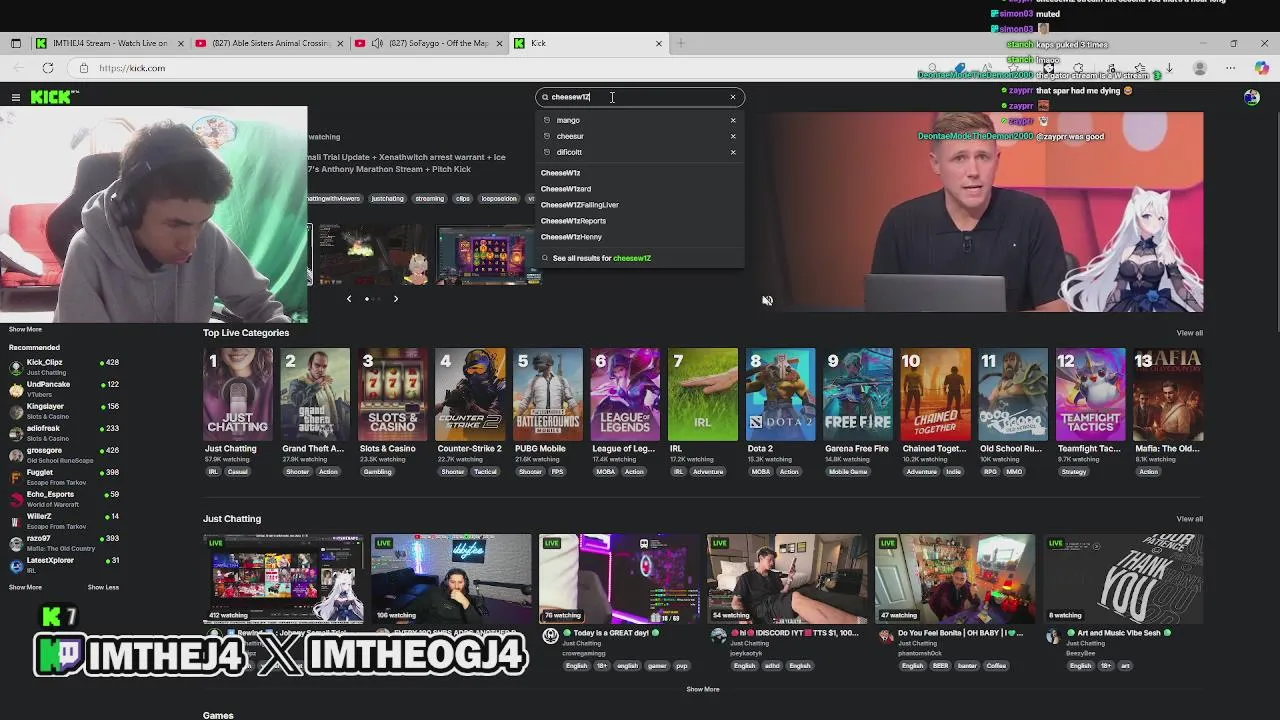Click the browser address bar
The width and height of the screenshot is (1280, 720).
(500, 68)
